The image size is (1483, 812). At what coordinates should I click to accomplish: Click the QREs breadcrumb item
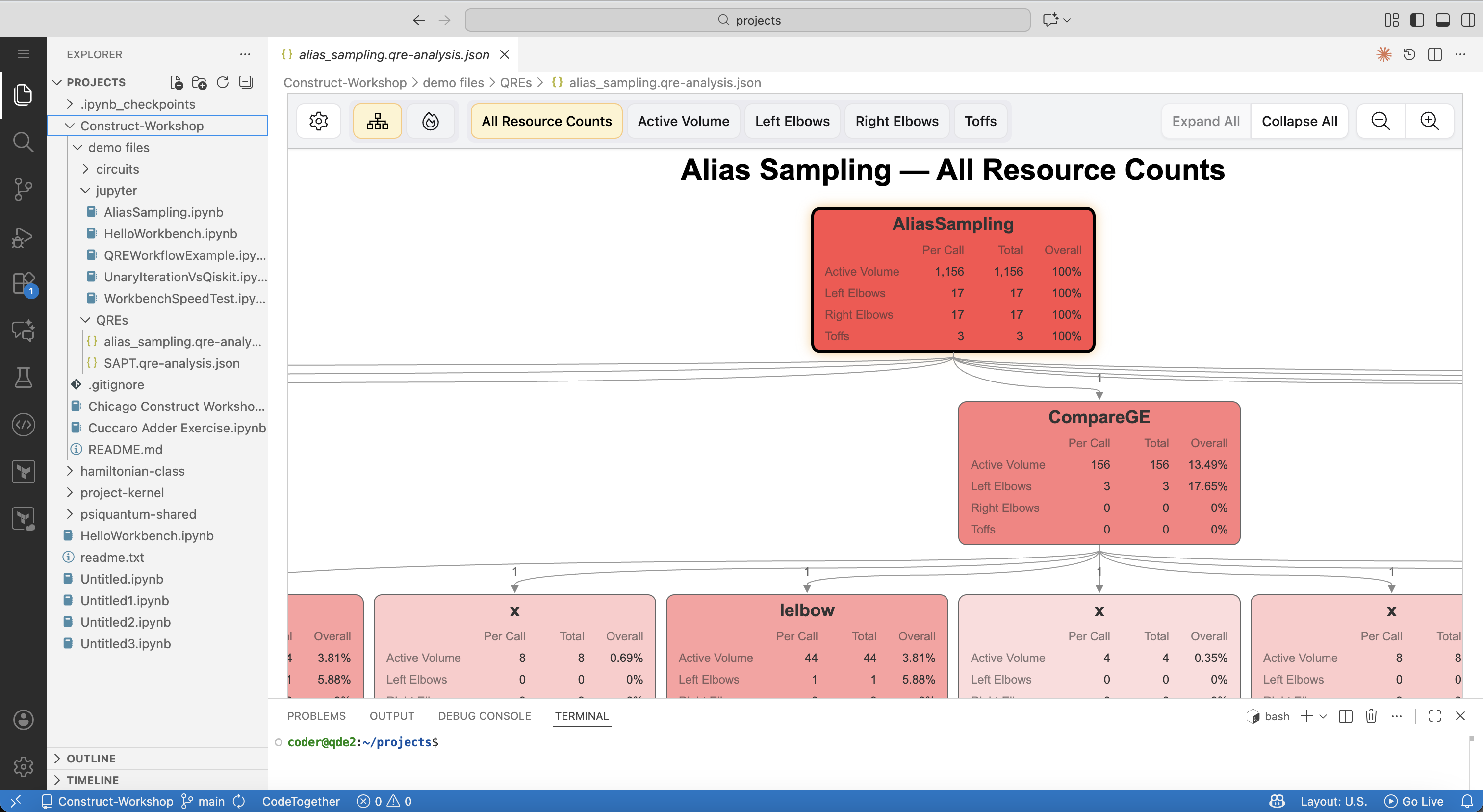tap(516, 83)
